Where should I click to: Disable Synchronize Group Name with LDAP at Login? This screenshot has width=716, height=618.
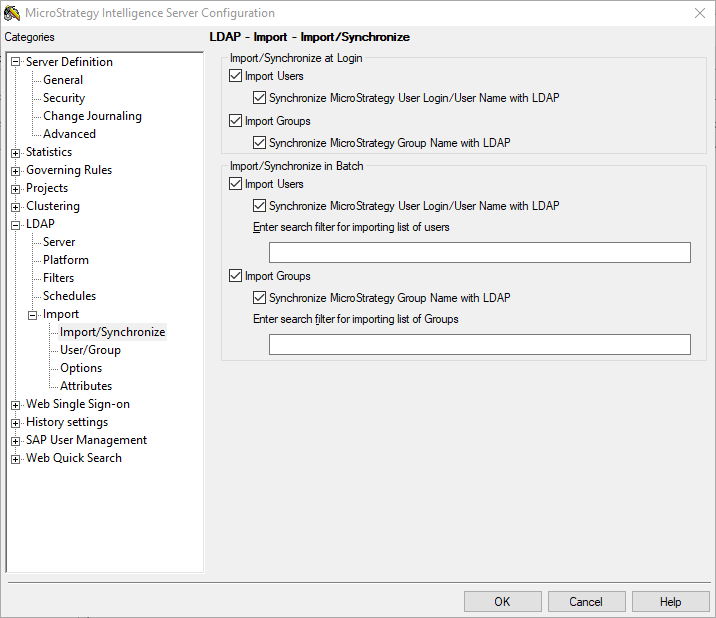point(259,143)
